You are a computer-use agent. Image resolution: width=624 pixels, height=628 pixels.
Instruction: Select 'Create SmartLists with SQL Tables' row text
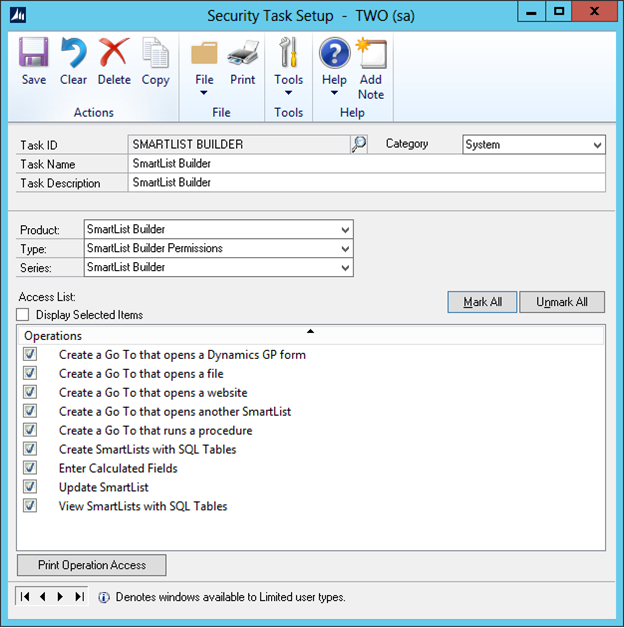tap(147, 449)
